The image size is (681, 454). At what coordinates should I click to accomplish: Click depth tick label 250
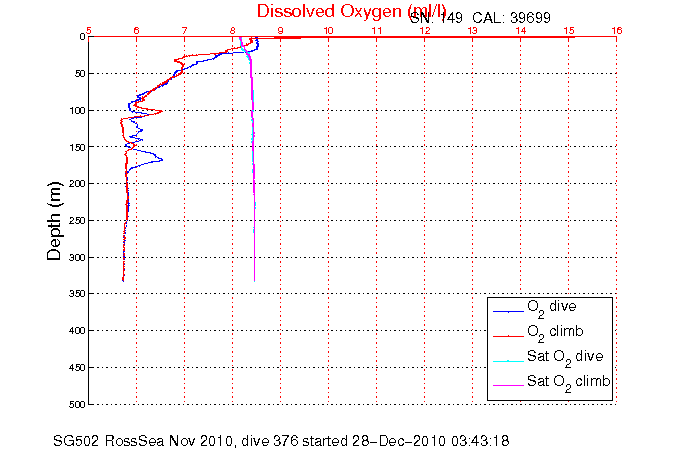coord(77,221)
